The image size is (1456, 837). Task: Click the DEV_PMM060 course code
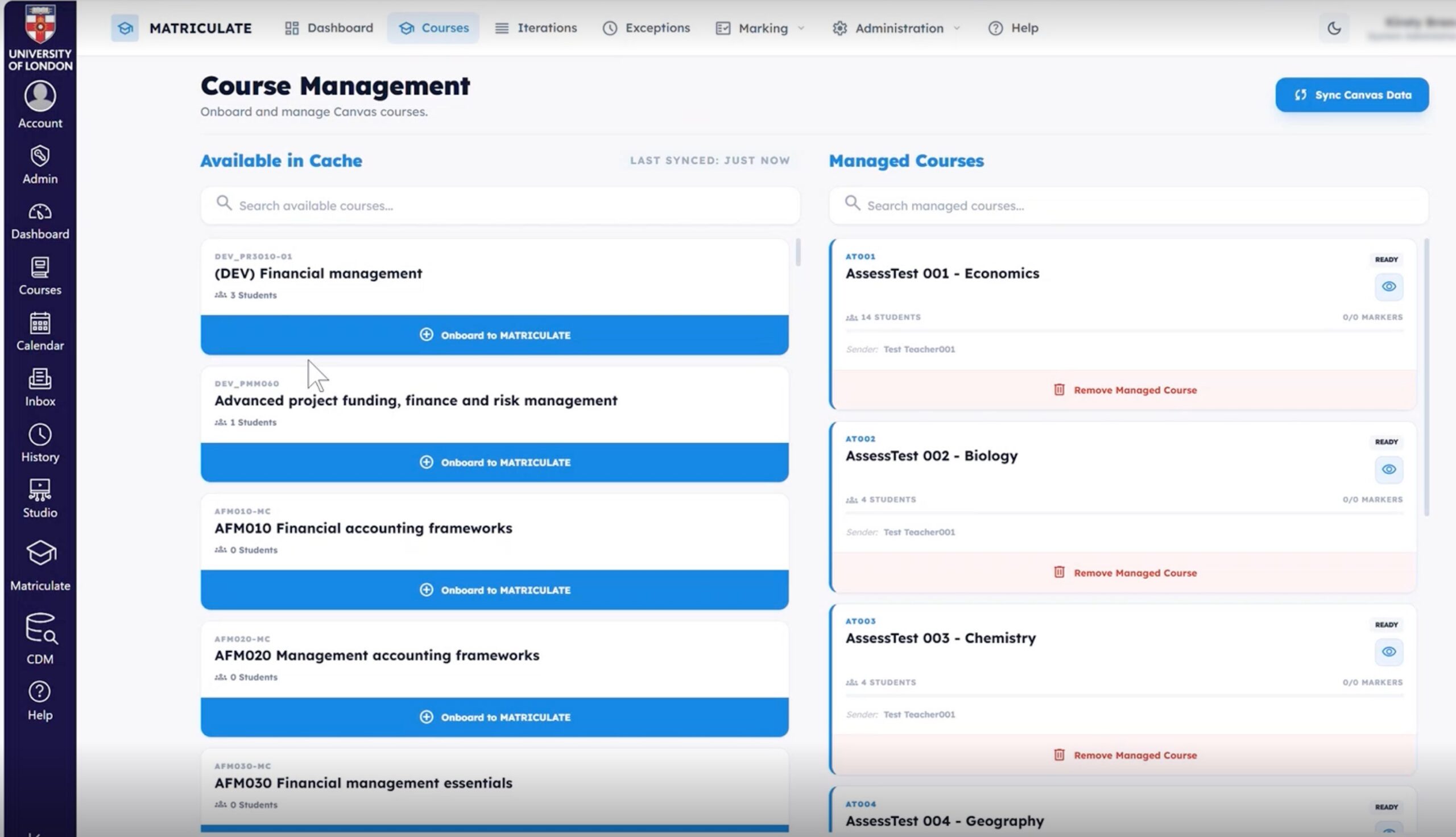click(246, 384)
